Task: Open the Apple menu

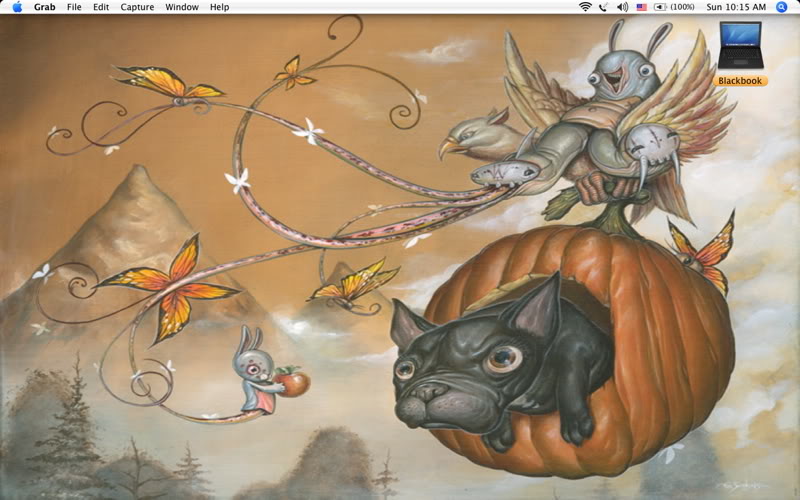Action: click(17, 7)
